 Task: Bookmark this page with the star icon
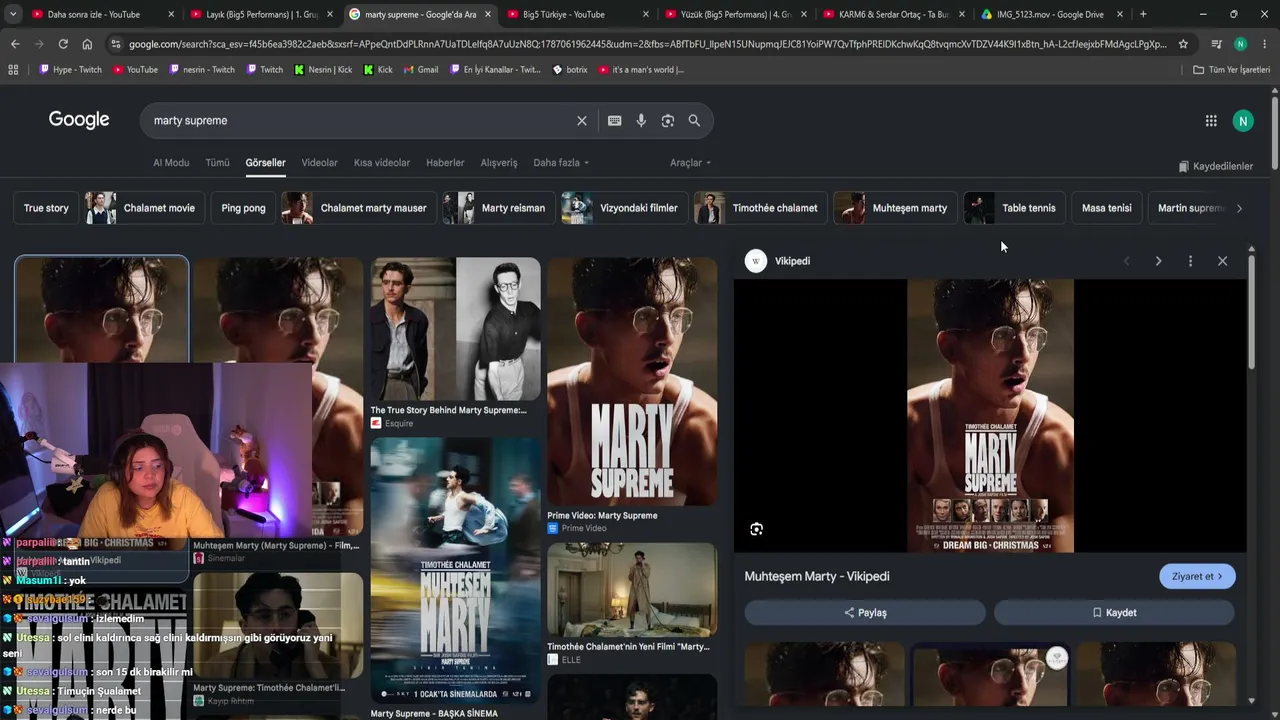click(1183, 44)
